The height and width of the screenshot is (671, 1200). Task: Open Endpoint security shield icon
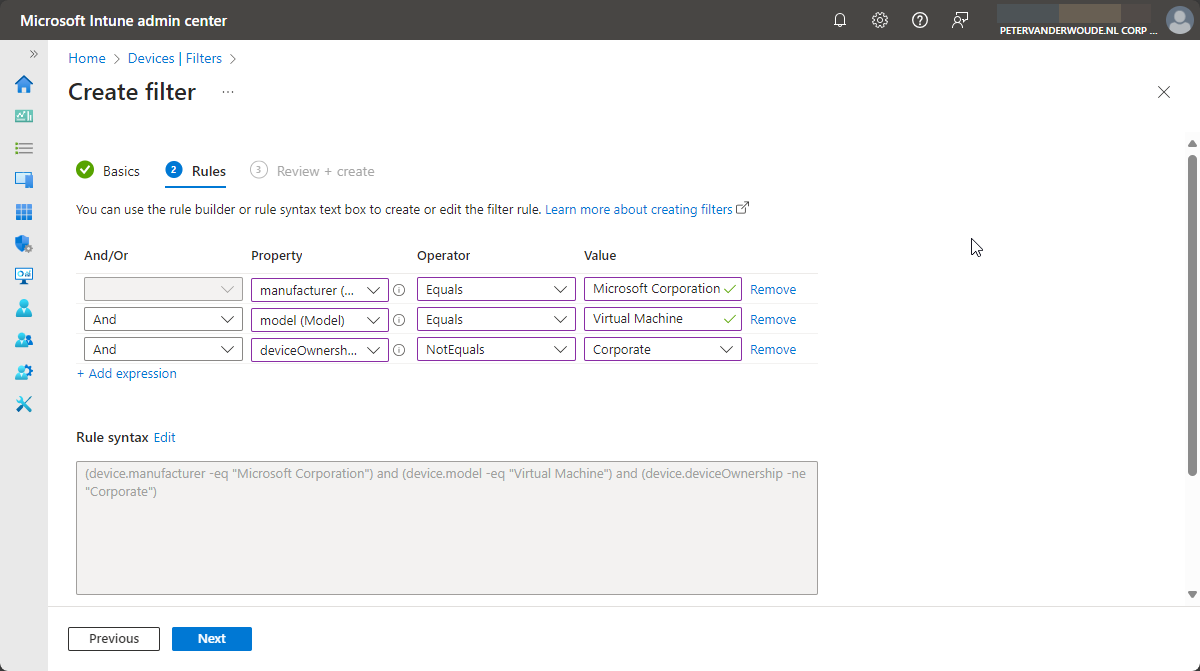point(24,244)
